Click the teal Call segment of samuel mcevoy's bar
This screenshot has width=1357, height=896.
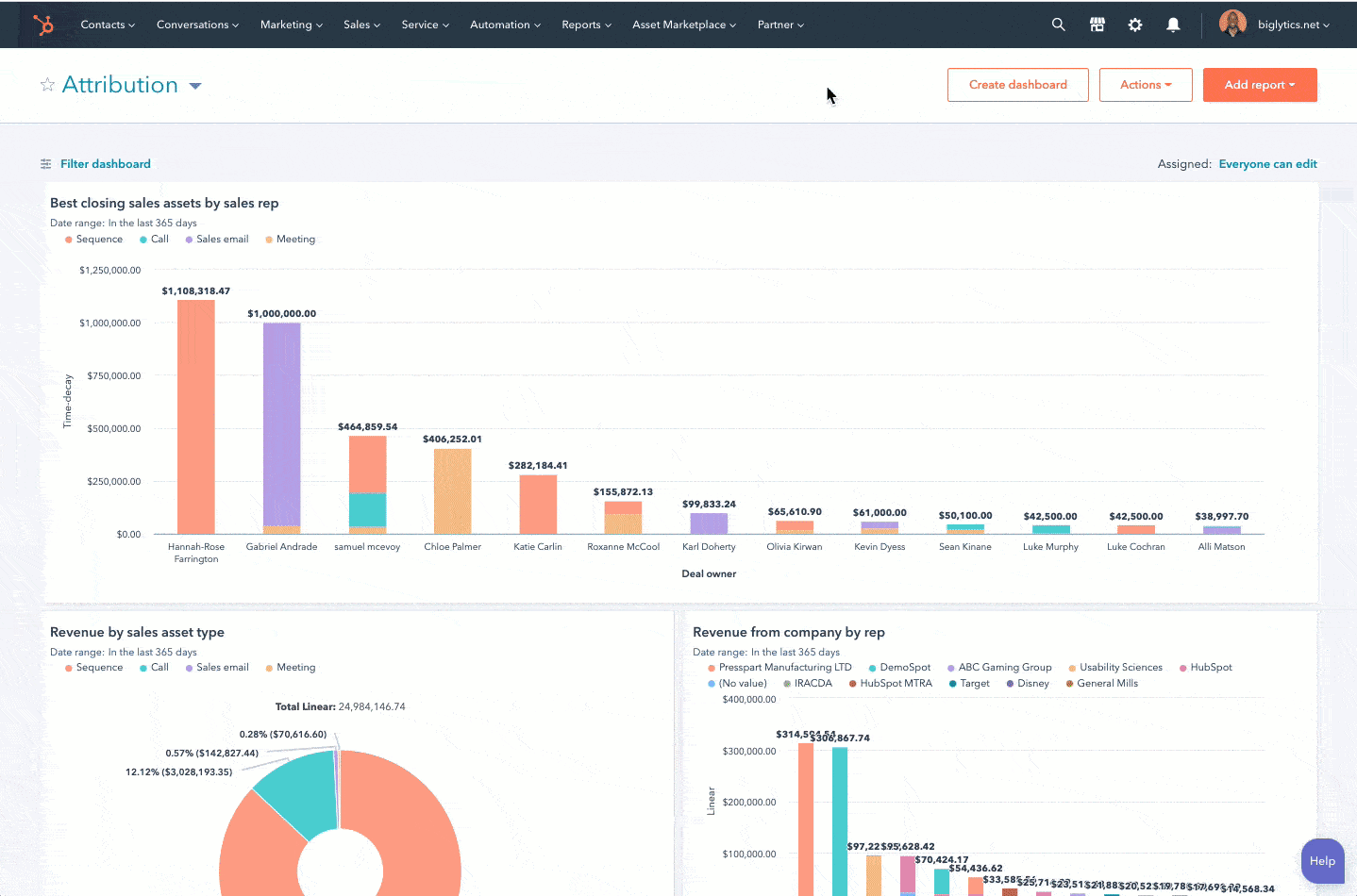[x=367, y=509]
